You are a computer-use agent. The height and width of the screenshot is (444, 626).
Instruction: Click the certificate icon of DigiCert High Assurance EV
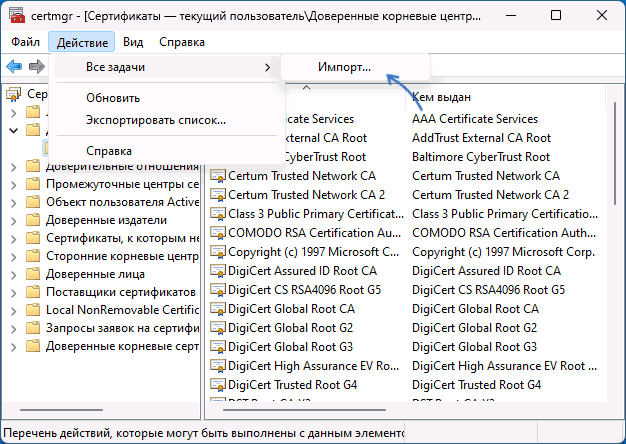tap(218, 366)
